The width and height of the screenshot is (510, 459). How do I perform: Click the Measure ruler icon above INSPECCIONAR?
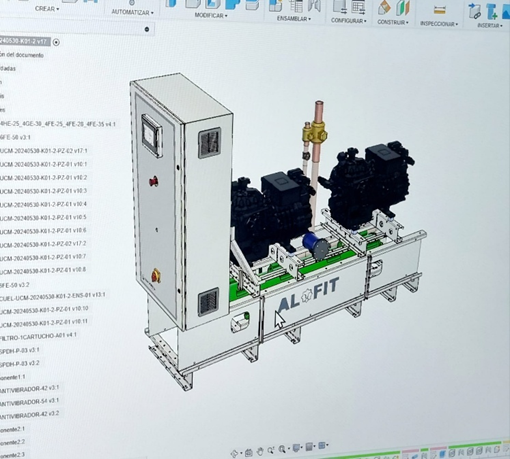pyautogui.click(x=440, y=11)
